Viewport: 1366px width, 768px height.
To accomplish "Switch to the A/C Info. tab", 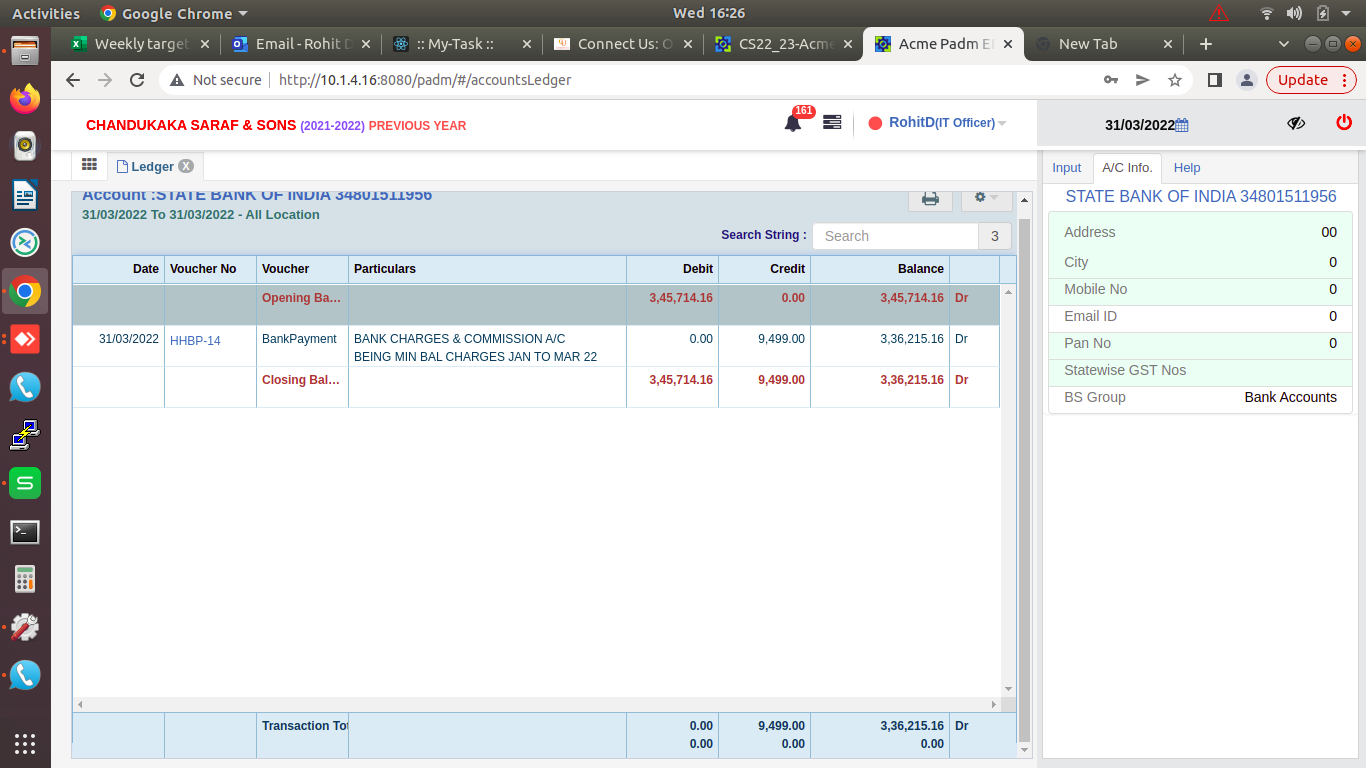I will click(1127, 167).
